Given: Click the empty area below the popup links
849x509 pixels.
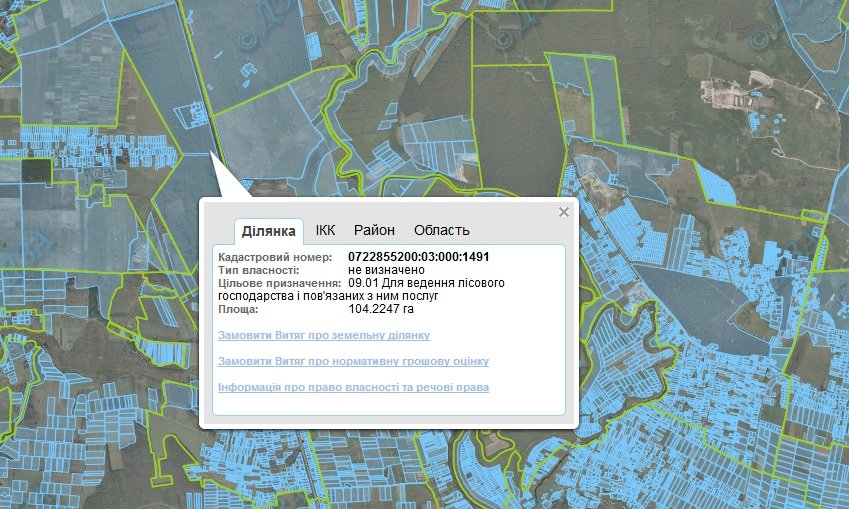Looking at the screenshot, I should click(388, 403).
